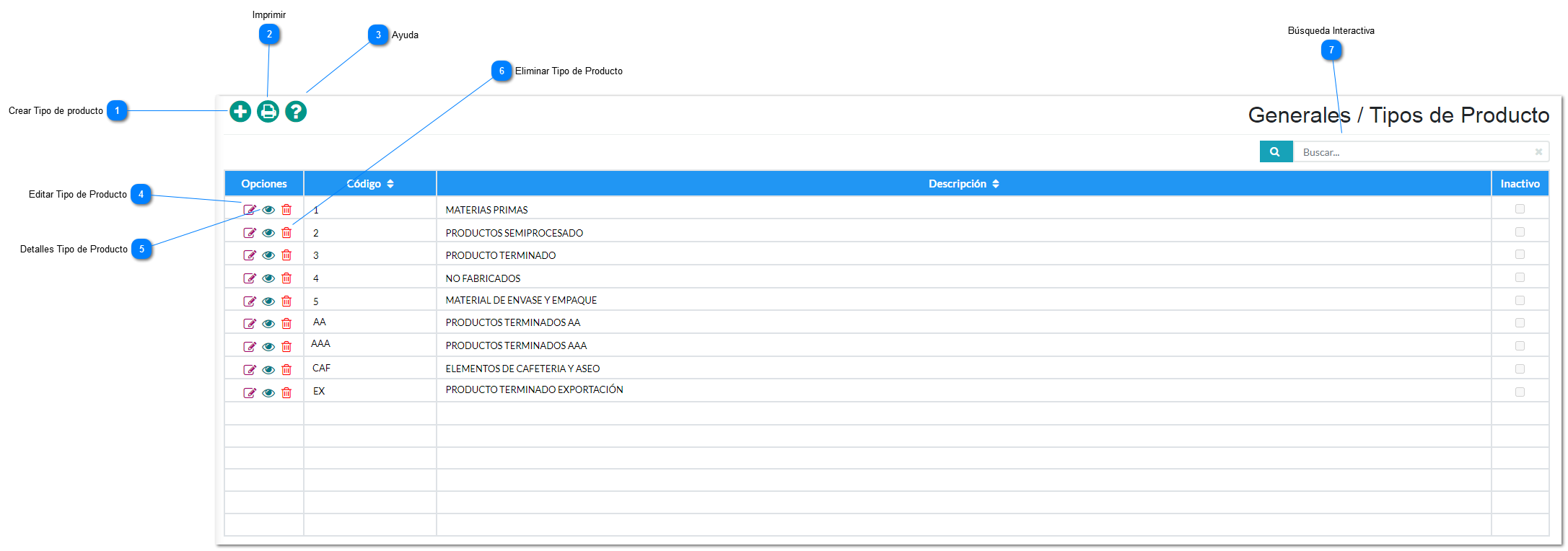Edit the PRODUCTO TERMINADO EXPORTACIÓN row
This screenshot has width=1568, height=551.
(x=250, y=393)
